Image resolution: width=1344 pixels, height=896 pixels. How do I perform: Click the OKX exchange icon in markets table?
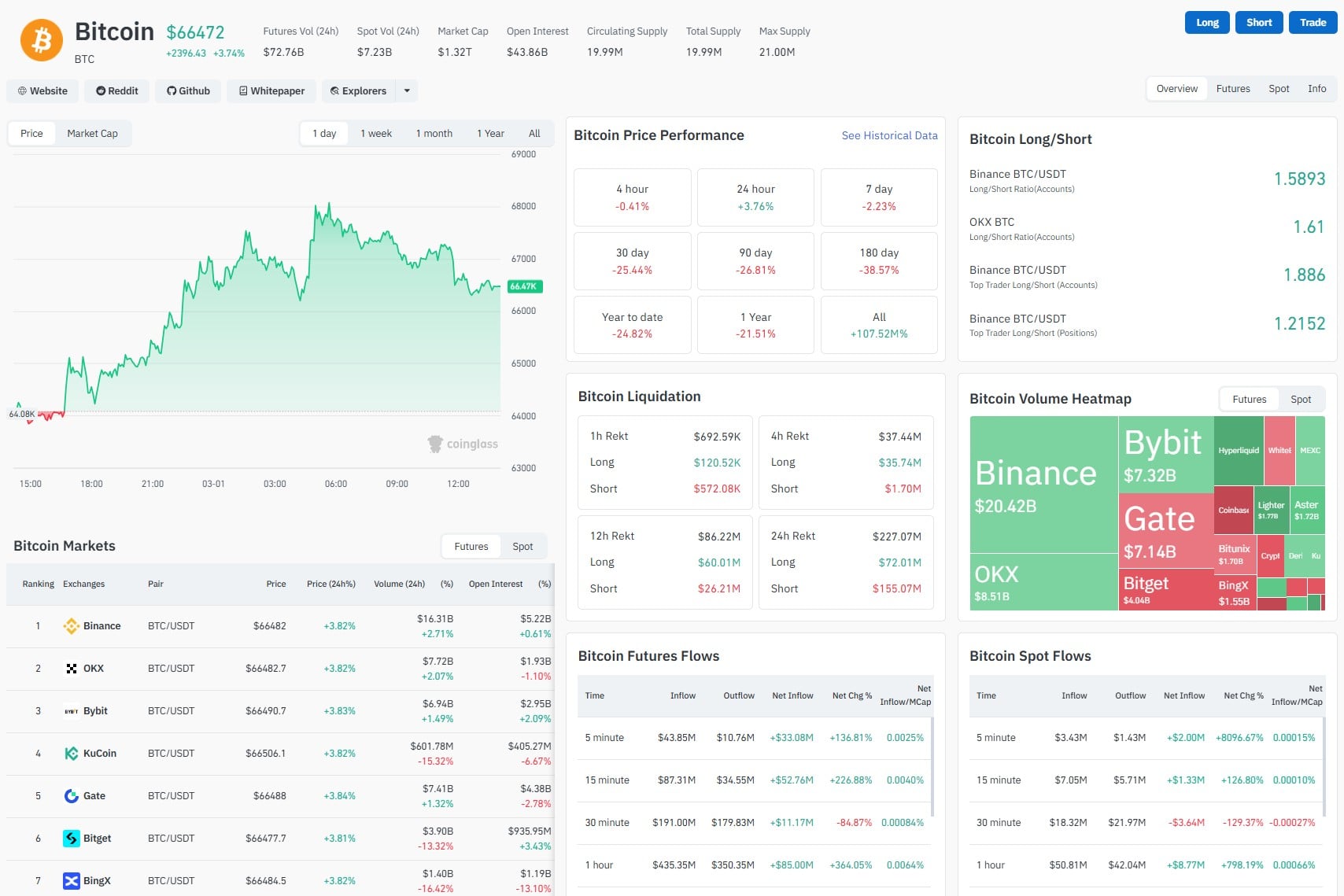point(71,669)
